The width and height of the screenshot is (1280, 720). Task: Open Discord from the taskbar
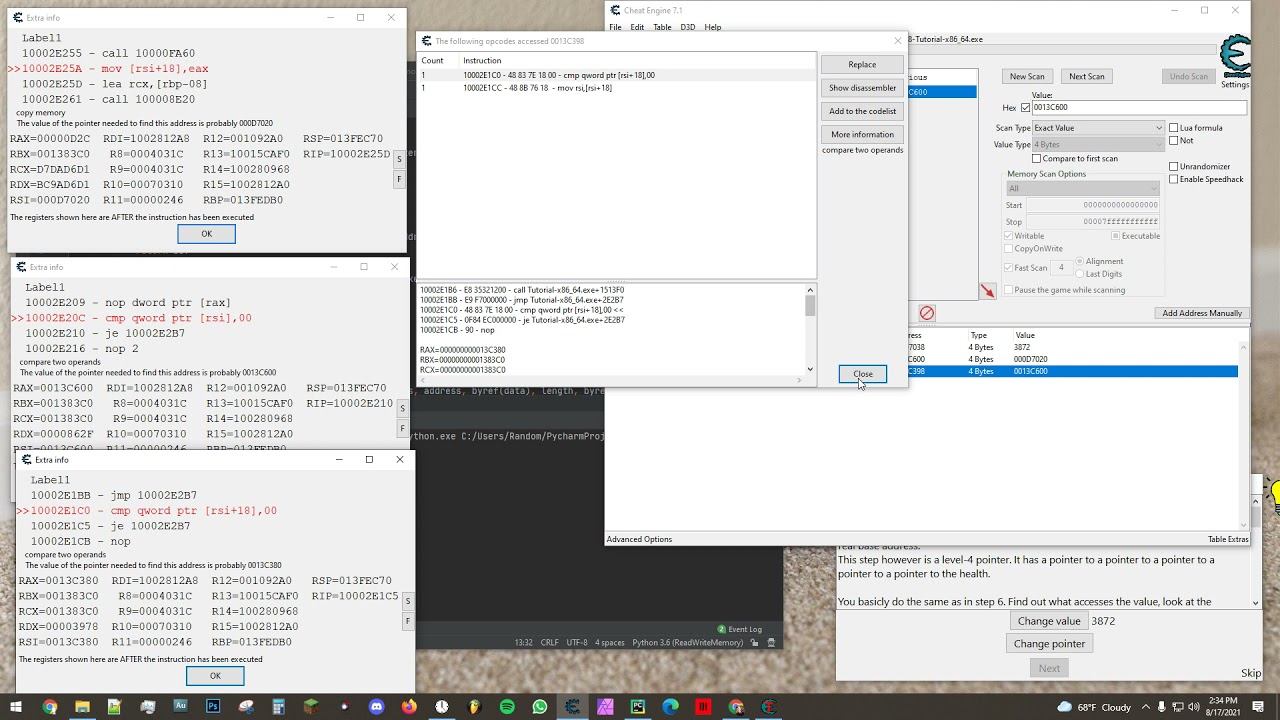click(x=376, y=707)
